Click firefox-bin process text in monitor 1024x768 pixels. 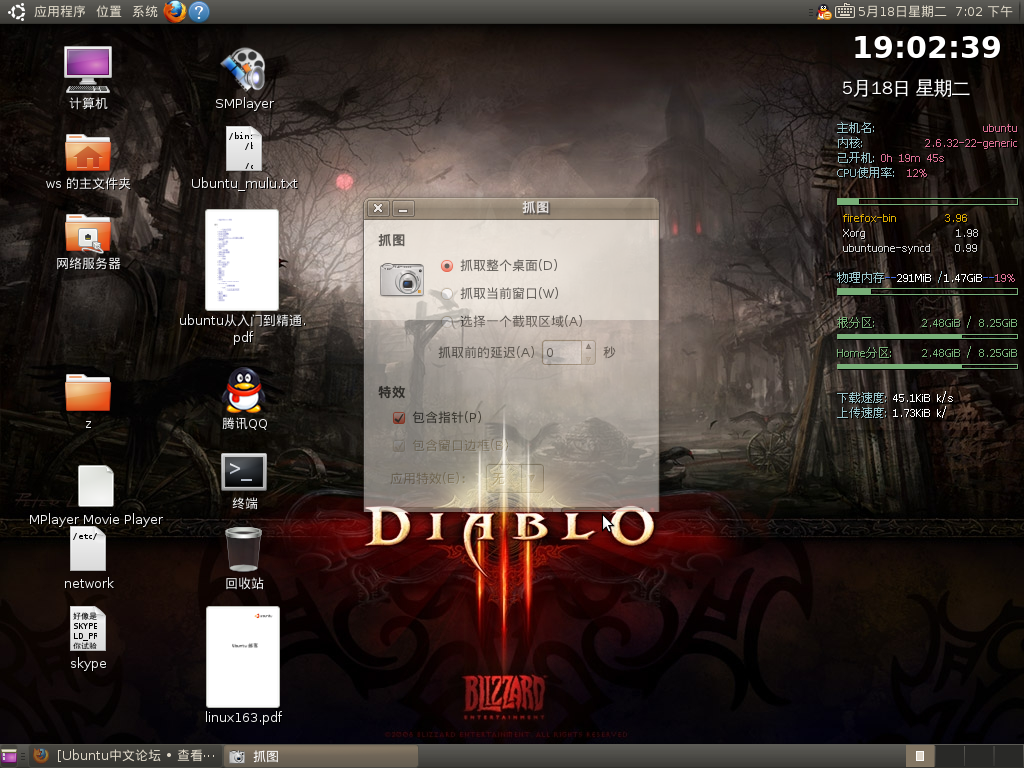point(869,218)
